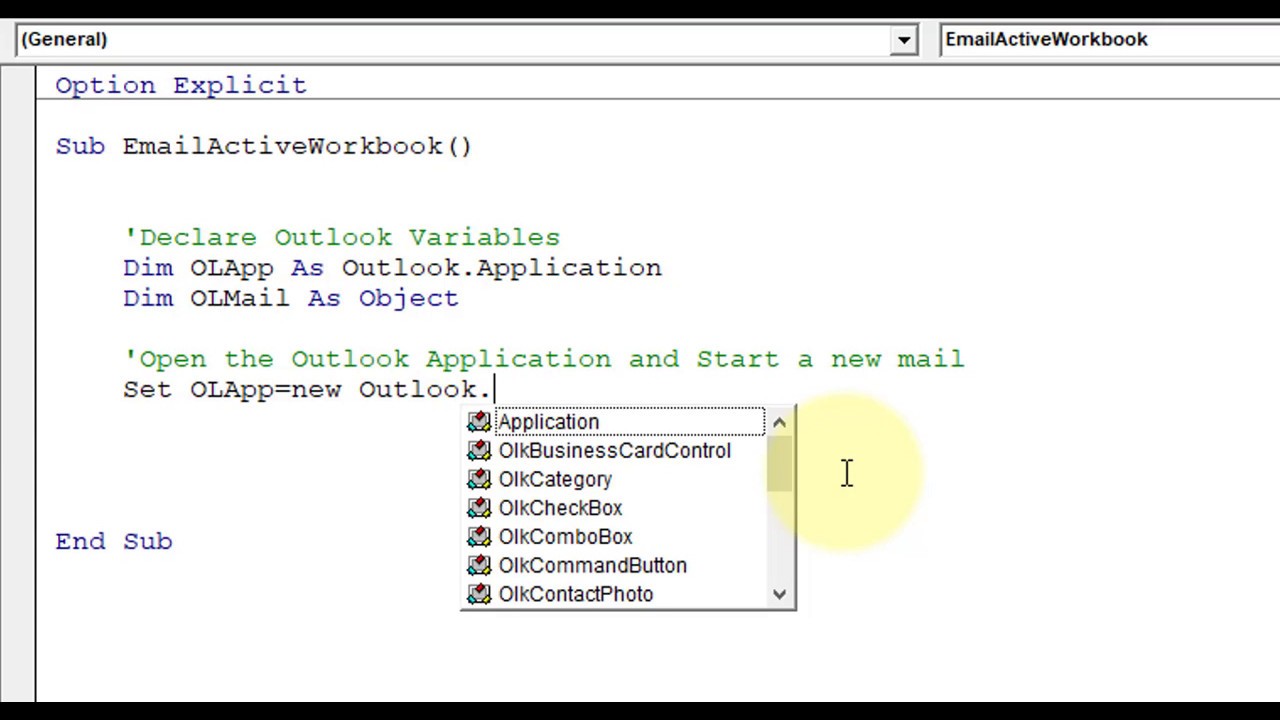Image resolution: width=1280 pixels, height=720 pixels.
Task: Click the Dim OLApp As Outlook.Application line
Action: tap(392, 268)
